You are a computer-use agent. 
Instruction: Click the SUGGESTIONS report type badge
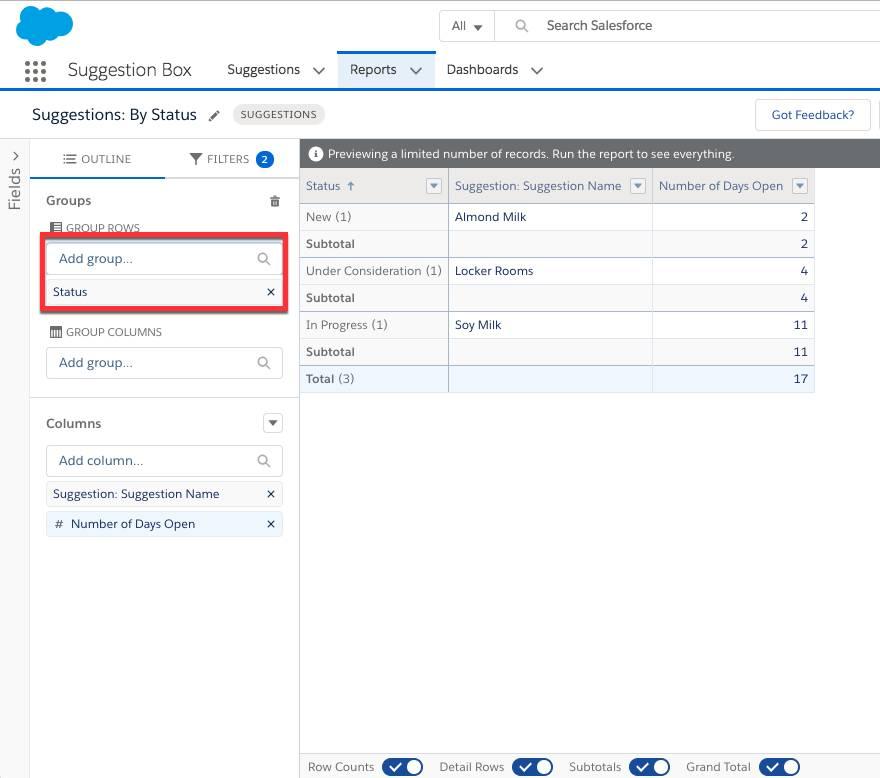click(x=278, y=115)
